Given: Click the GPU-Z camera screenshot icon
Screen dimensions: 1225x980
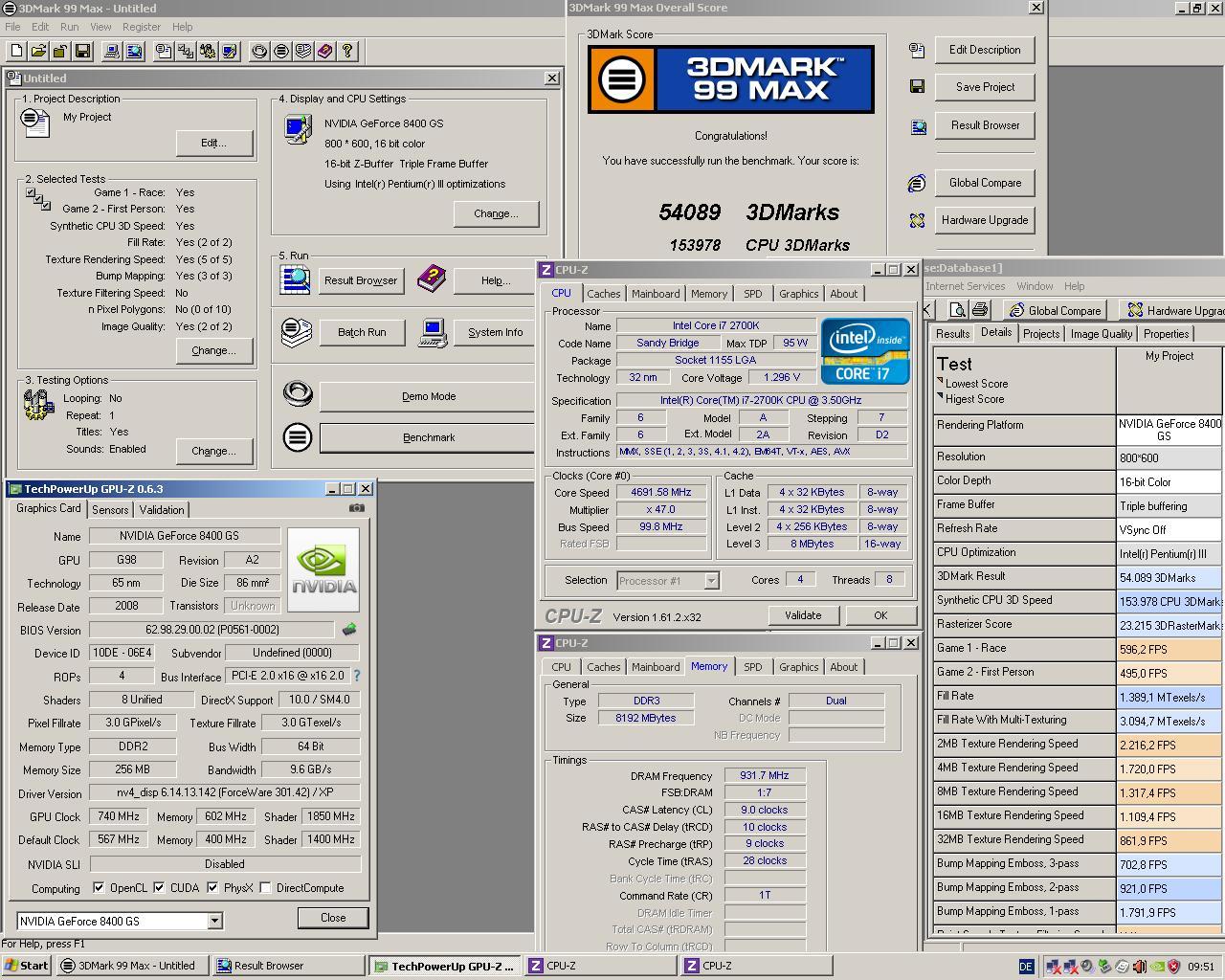Looking at the screenshot, I should click(x=357, y=508).
